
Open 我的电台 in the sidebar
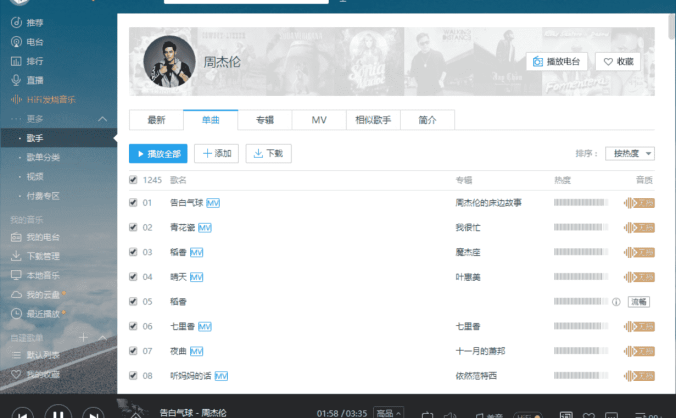(35, 237)
